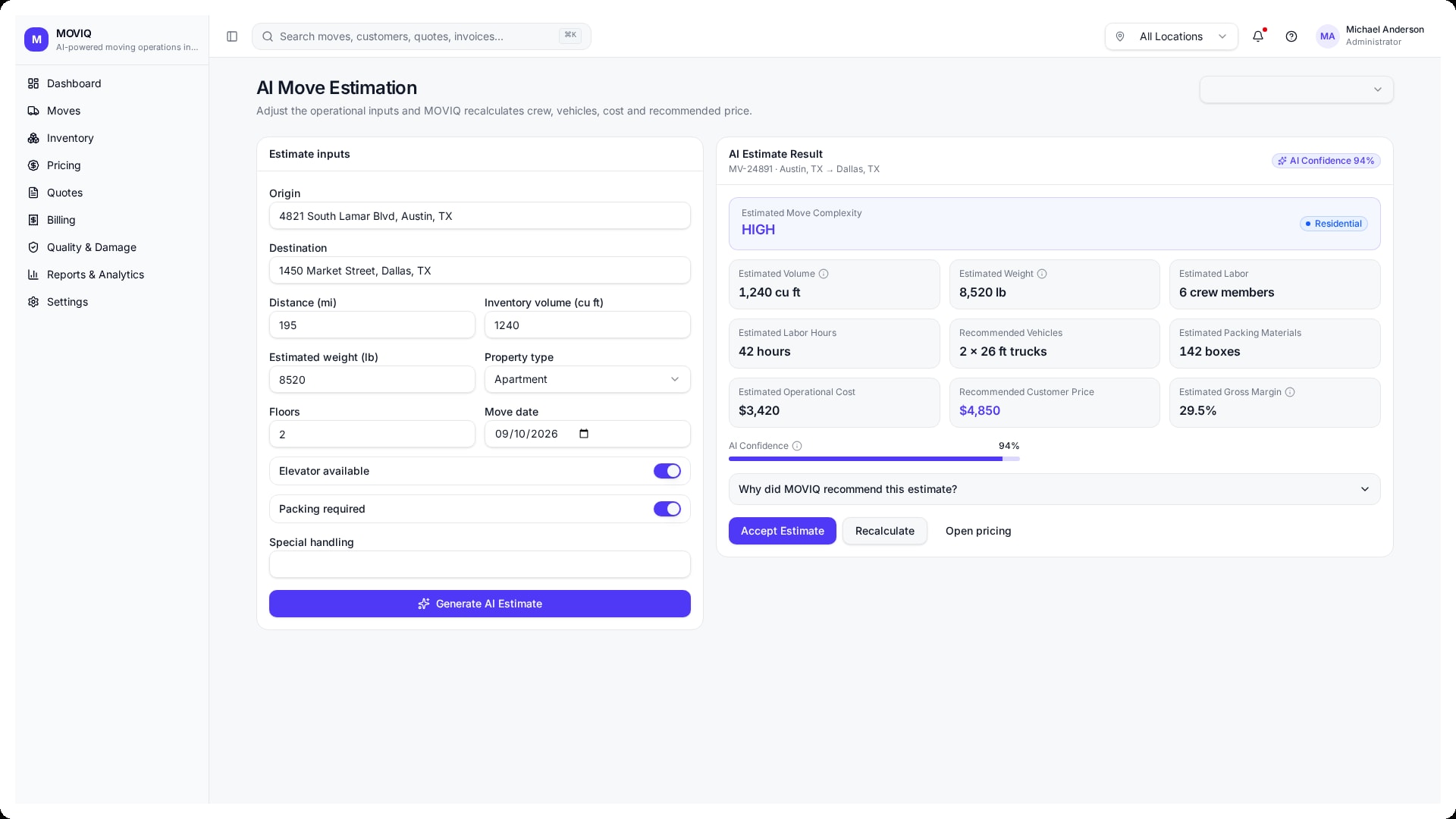The width and height of the screenshot is (1456, 819).
Task: Open the Property type Apartment dropdown
Action: 588,379
